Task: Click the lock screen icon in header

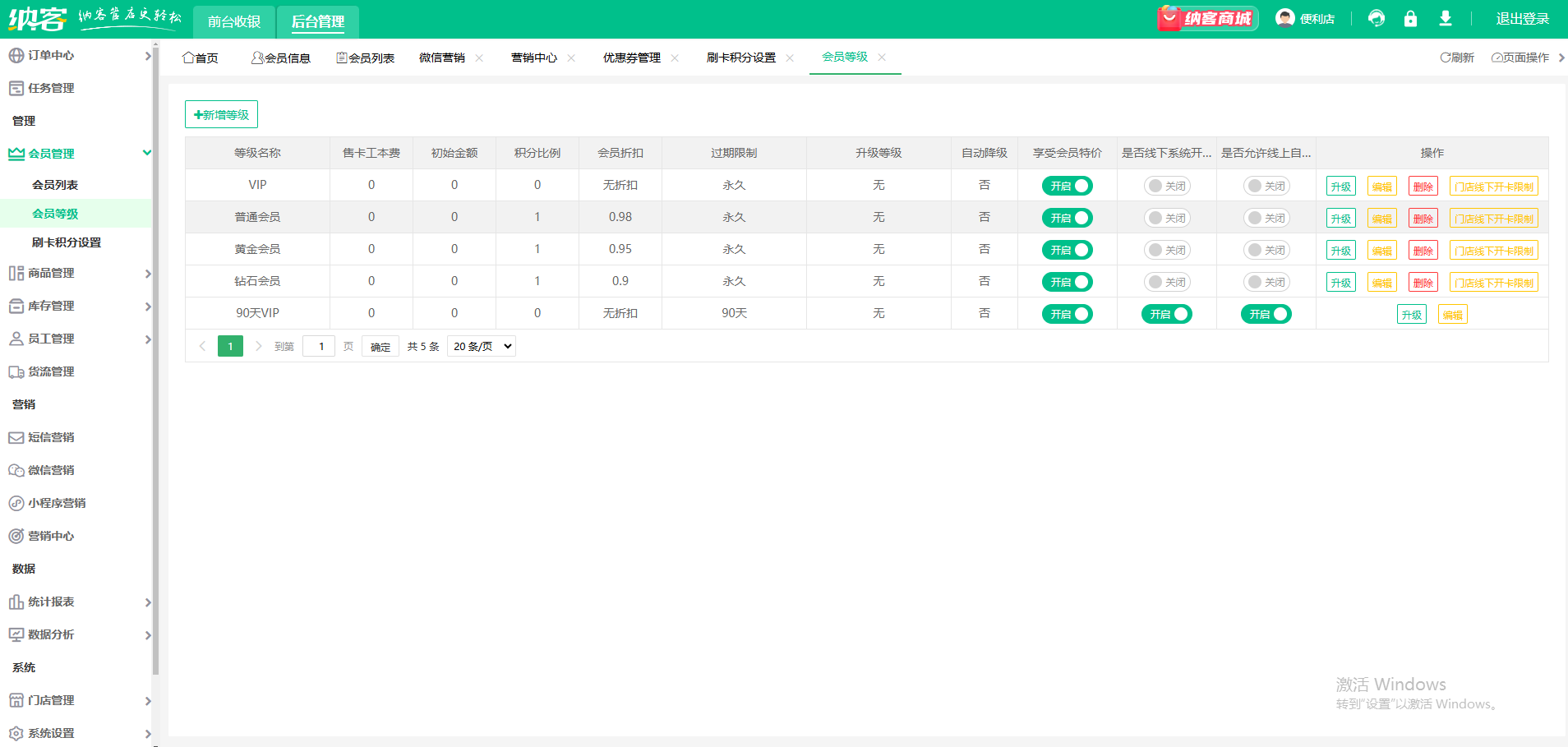Action: tap(1410, 19)
